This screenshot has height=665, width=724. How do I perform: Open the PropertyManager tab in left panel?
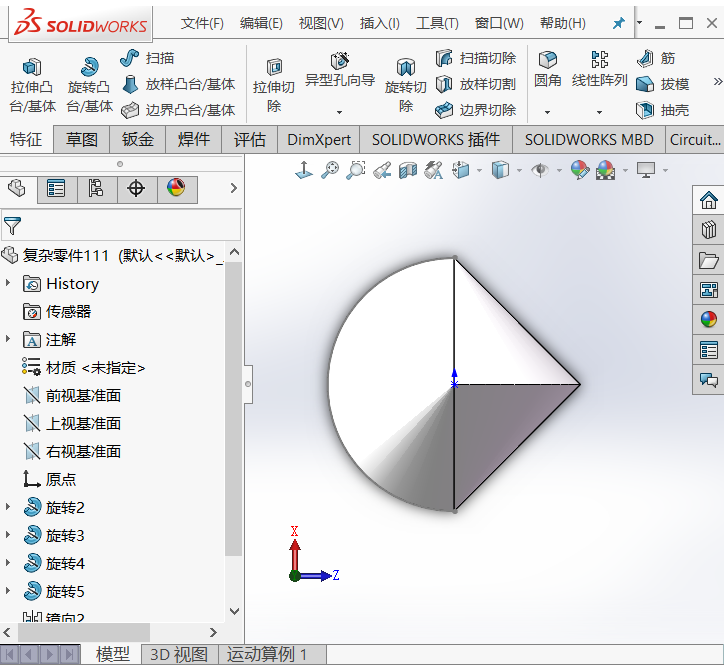coord(56,188)
